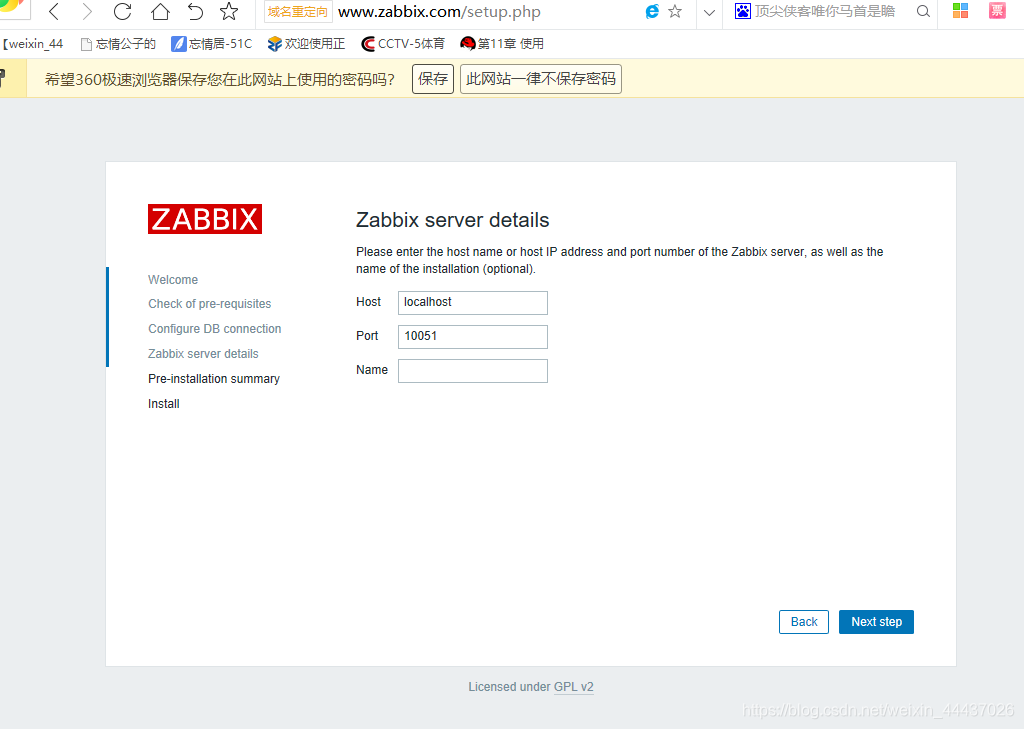Go back with the browser back arrow

[x=54, y=11]
